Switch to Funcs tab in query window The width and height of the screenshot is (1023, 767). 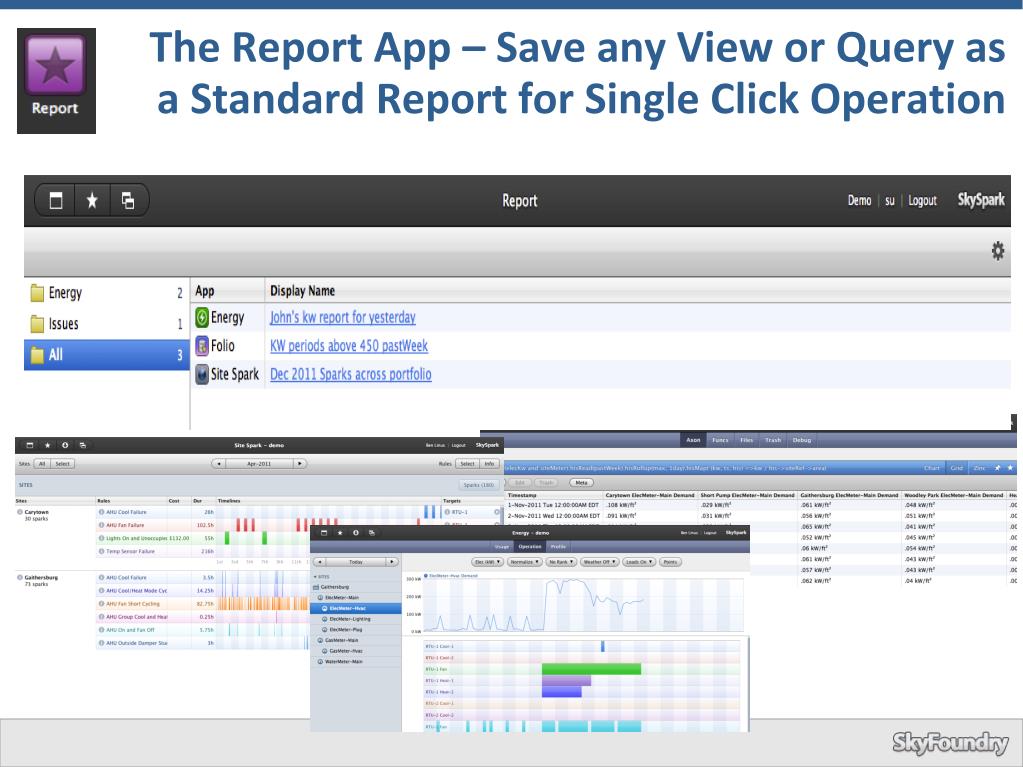(720, 440)
